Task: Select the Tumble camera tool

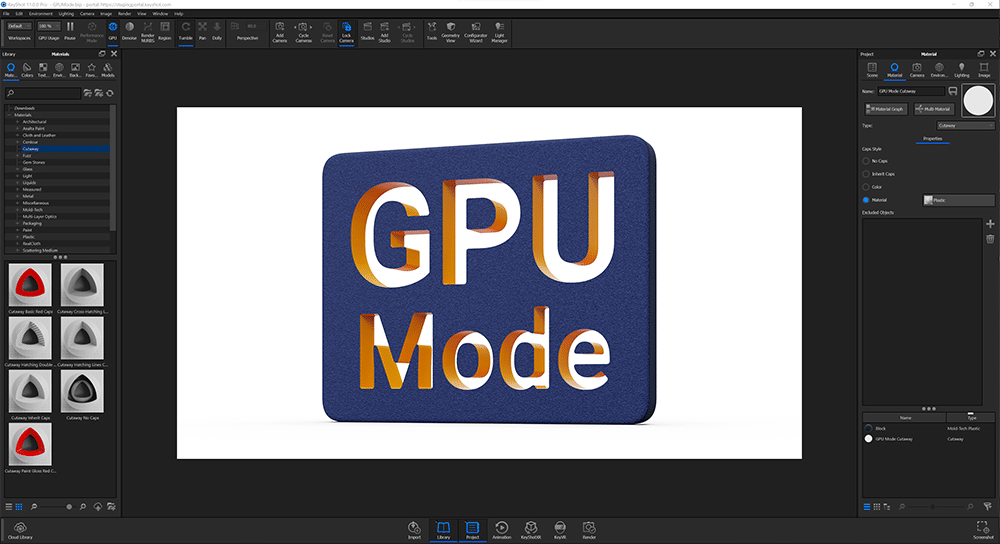Action: tap(186, 29)
